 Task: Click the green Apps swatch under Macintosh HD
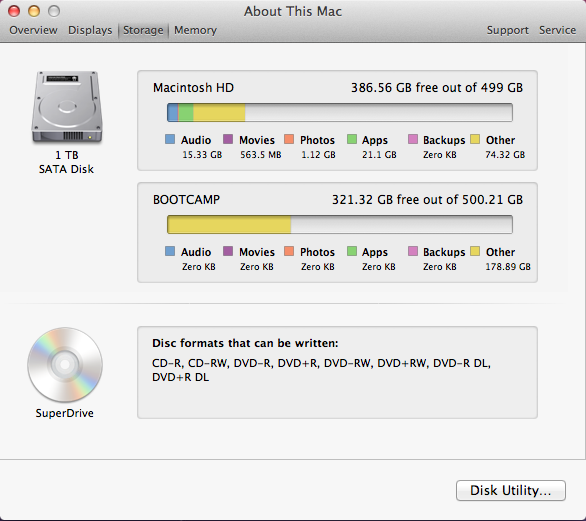coord(352,139)
